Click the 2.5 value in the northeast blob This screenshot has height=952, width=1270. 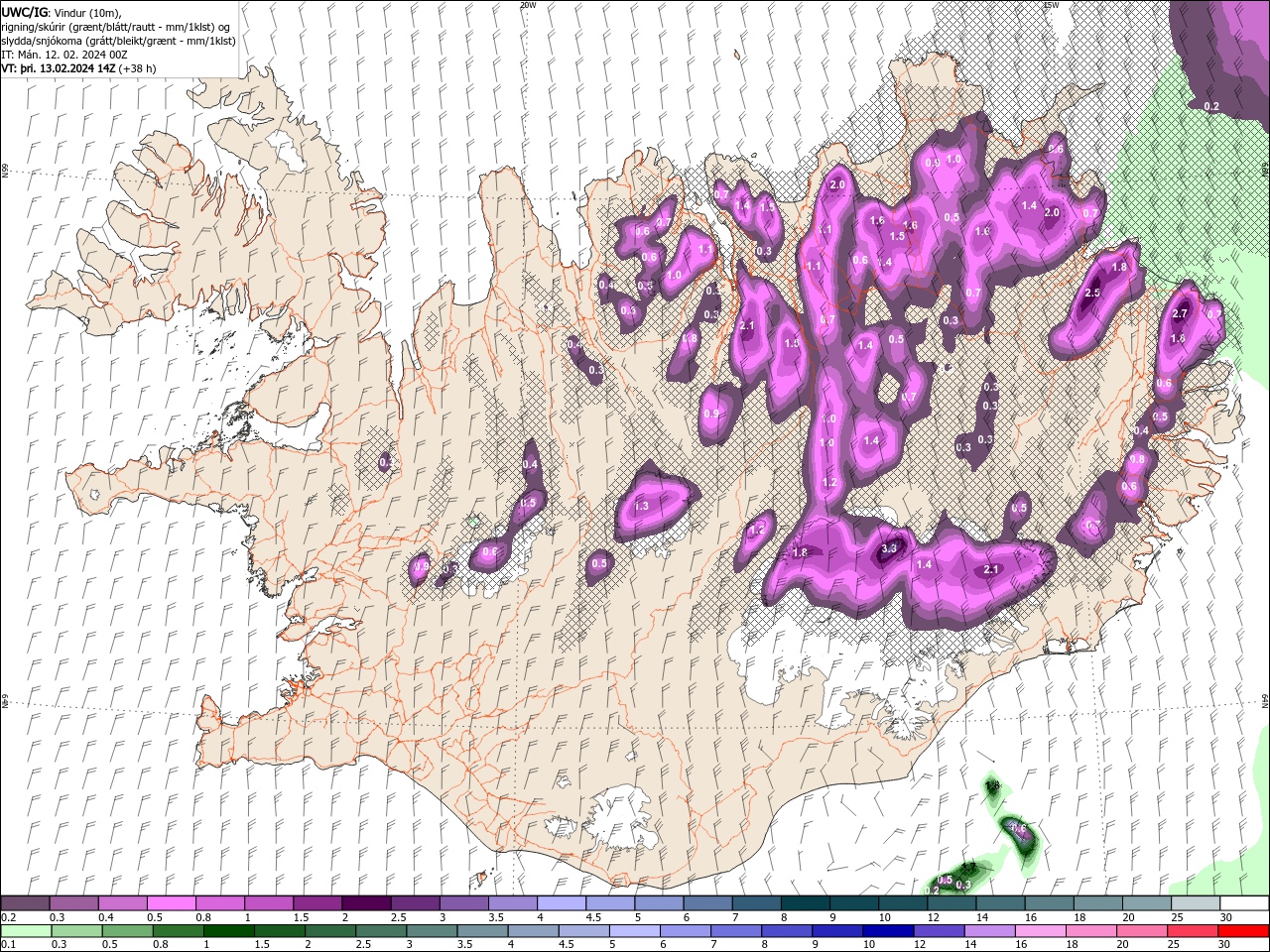coord(1092,294)
